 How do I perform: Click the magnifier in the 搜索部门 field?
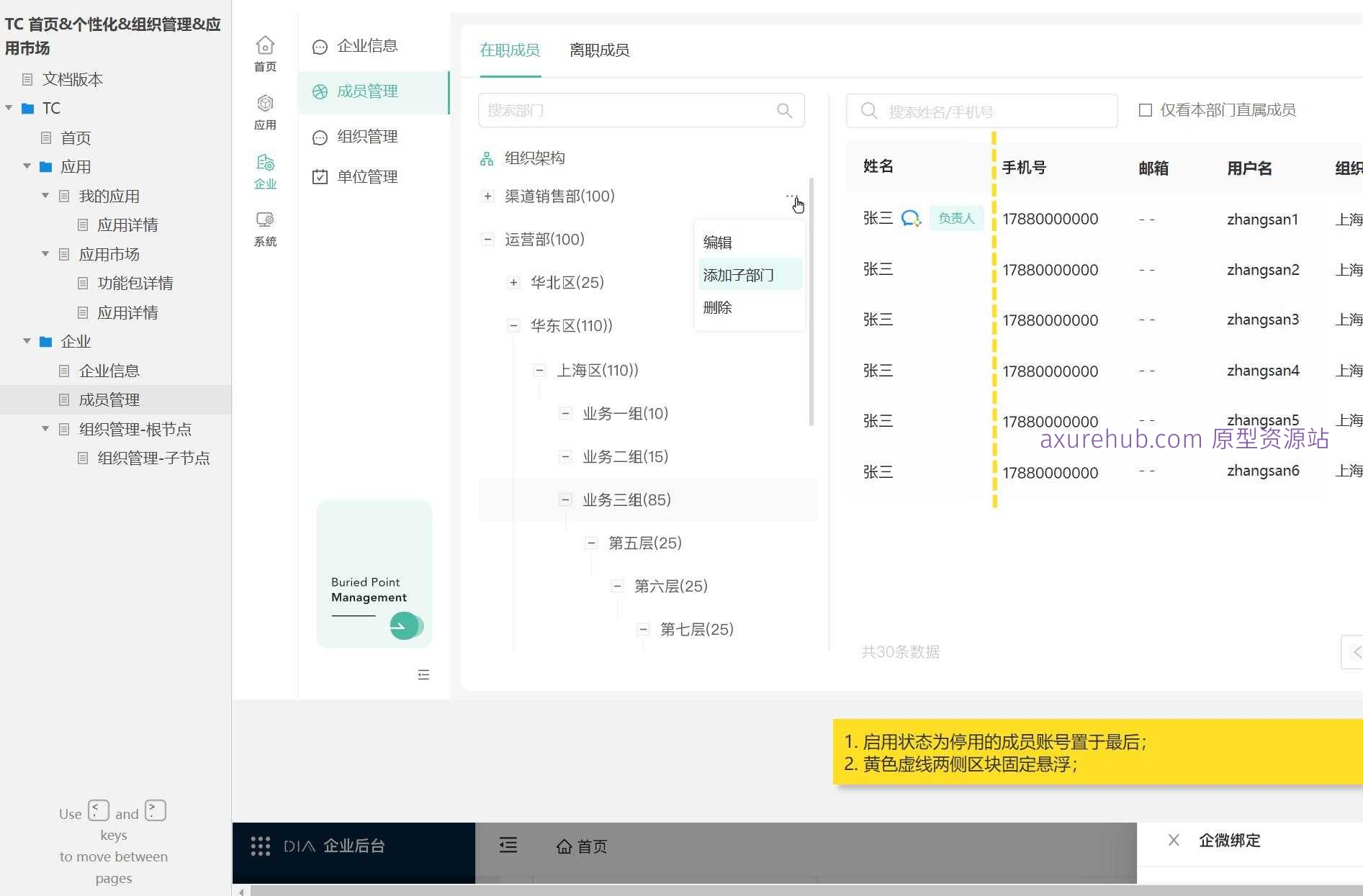784,110
